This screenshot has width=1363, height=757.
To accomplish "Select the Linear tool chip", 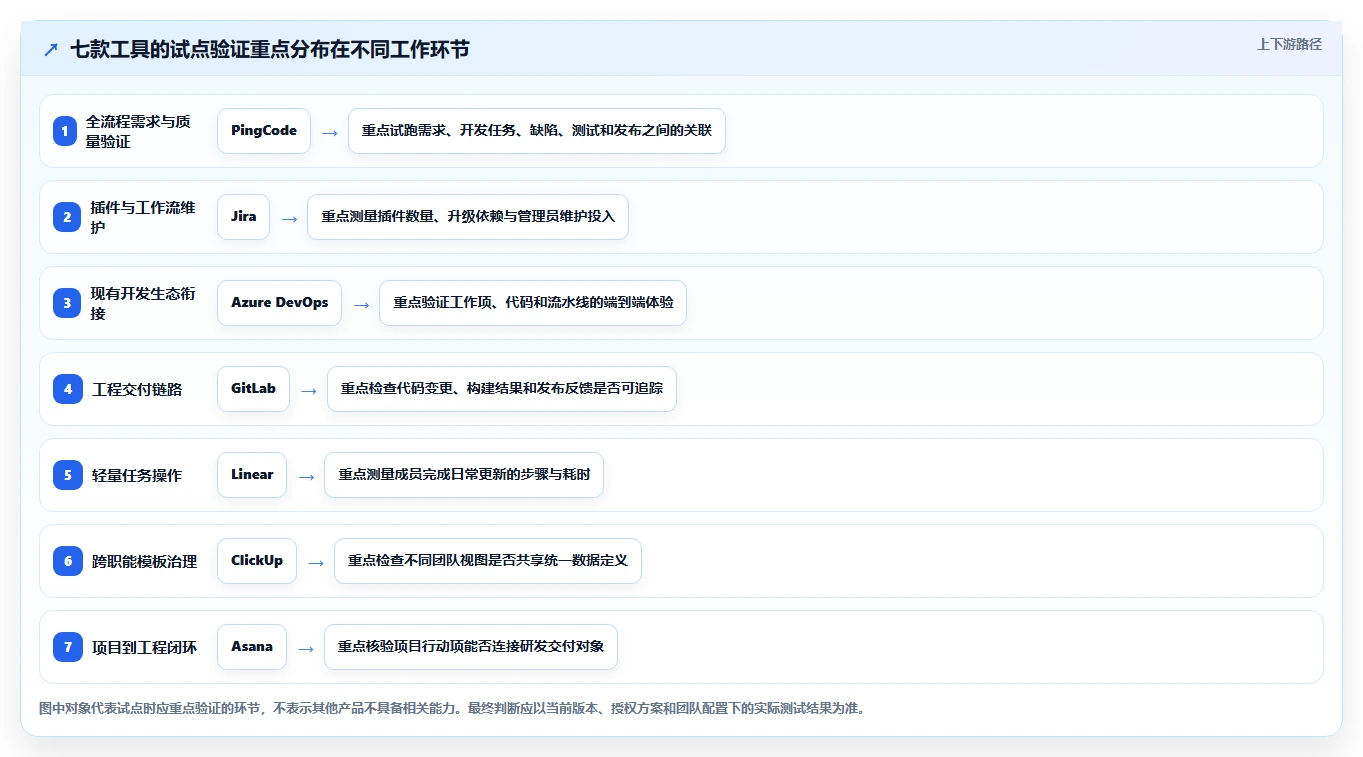I will click(x=252, y=475).
